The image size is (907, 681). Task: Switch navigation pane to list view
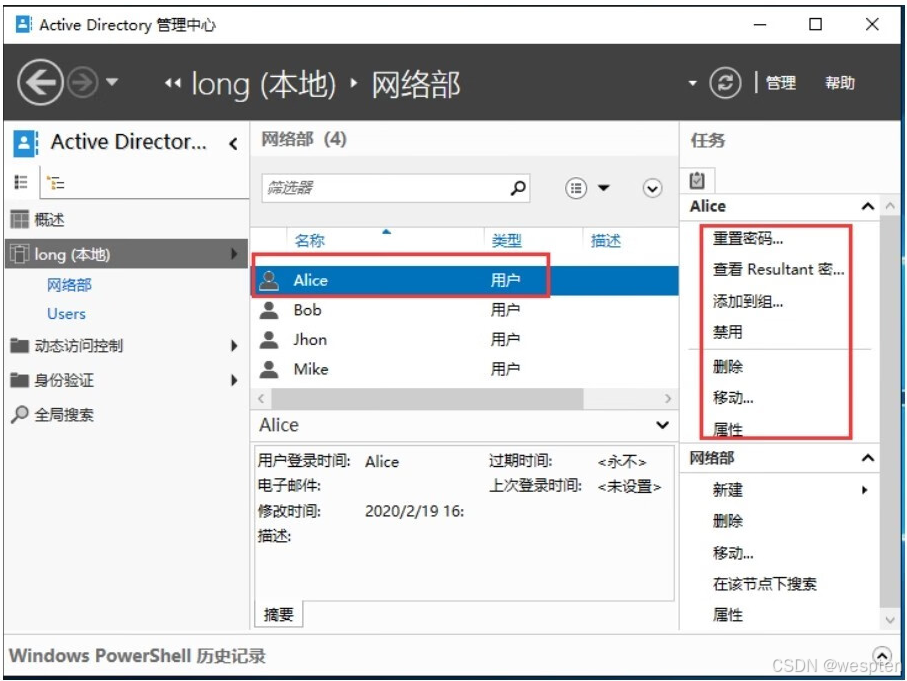21,182
